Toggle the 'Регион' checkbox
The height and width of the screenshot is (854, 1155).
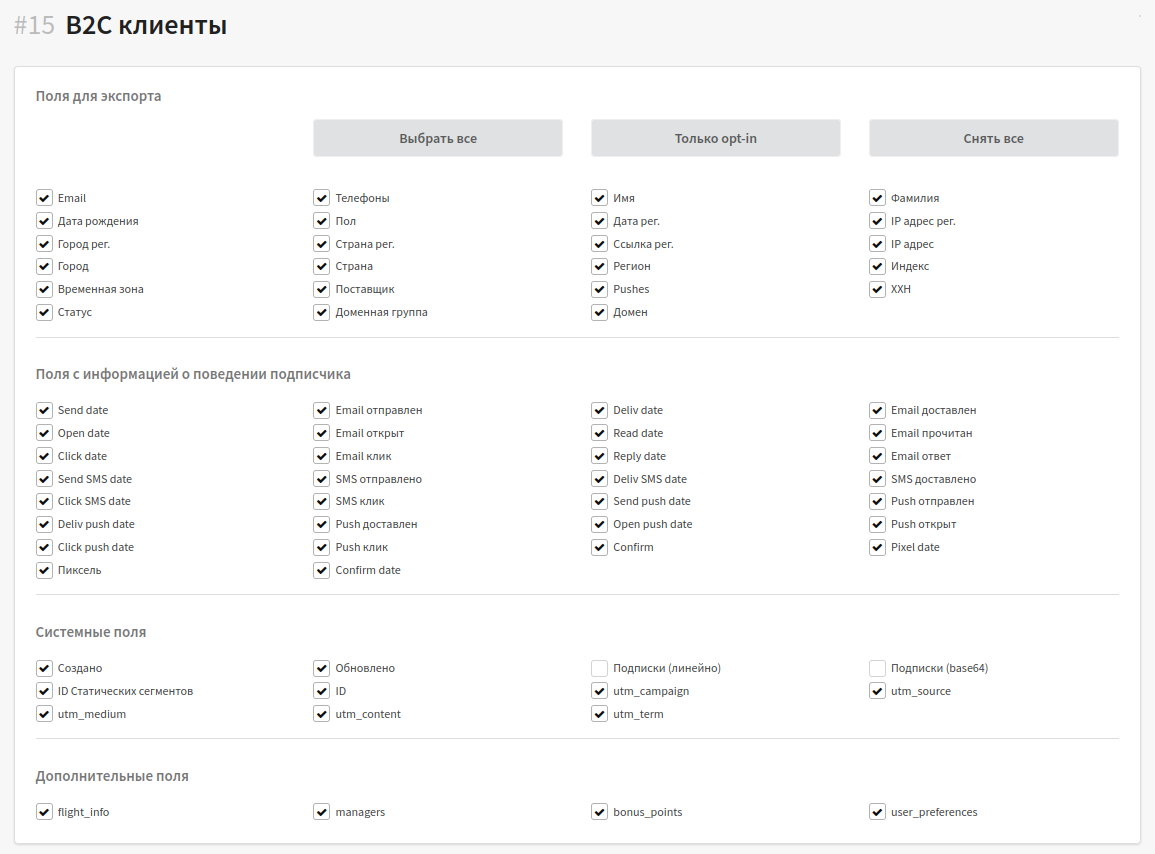click(599, 266)
